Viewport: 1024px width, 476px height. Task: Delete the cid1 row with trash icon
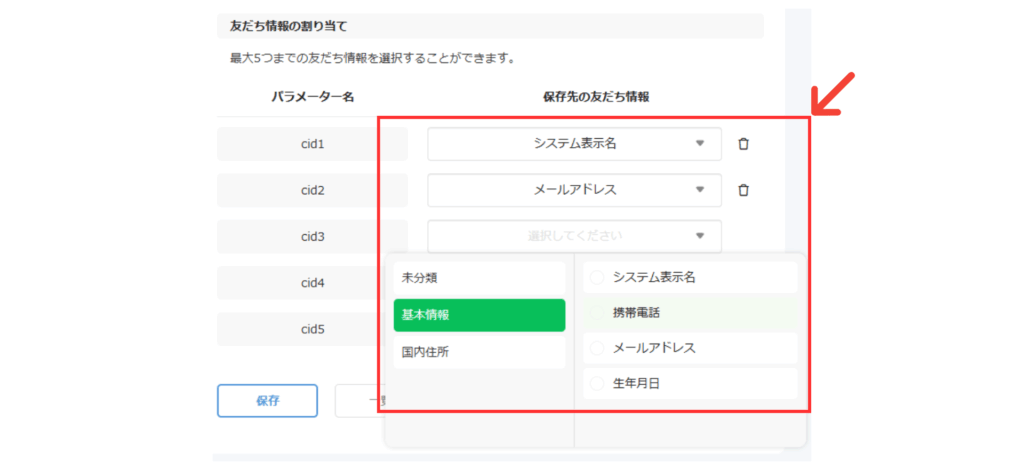click(x=743, y=144)
